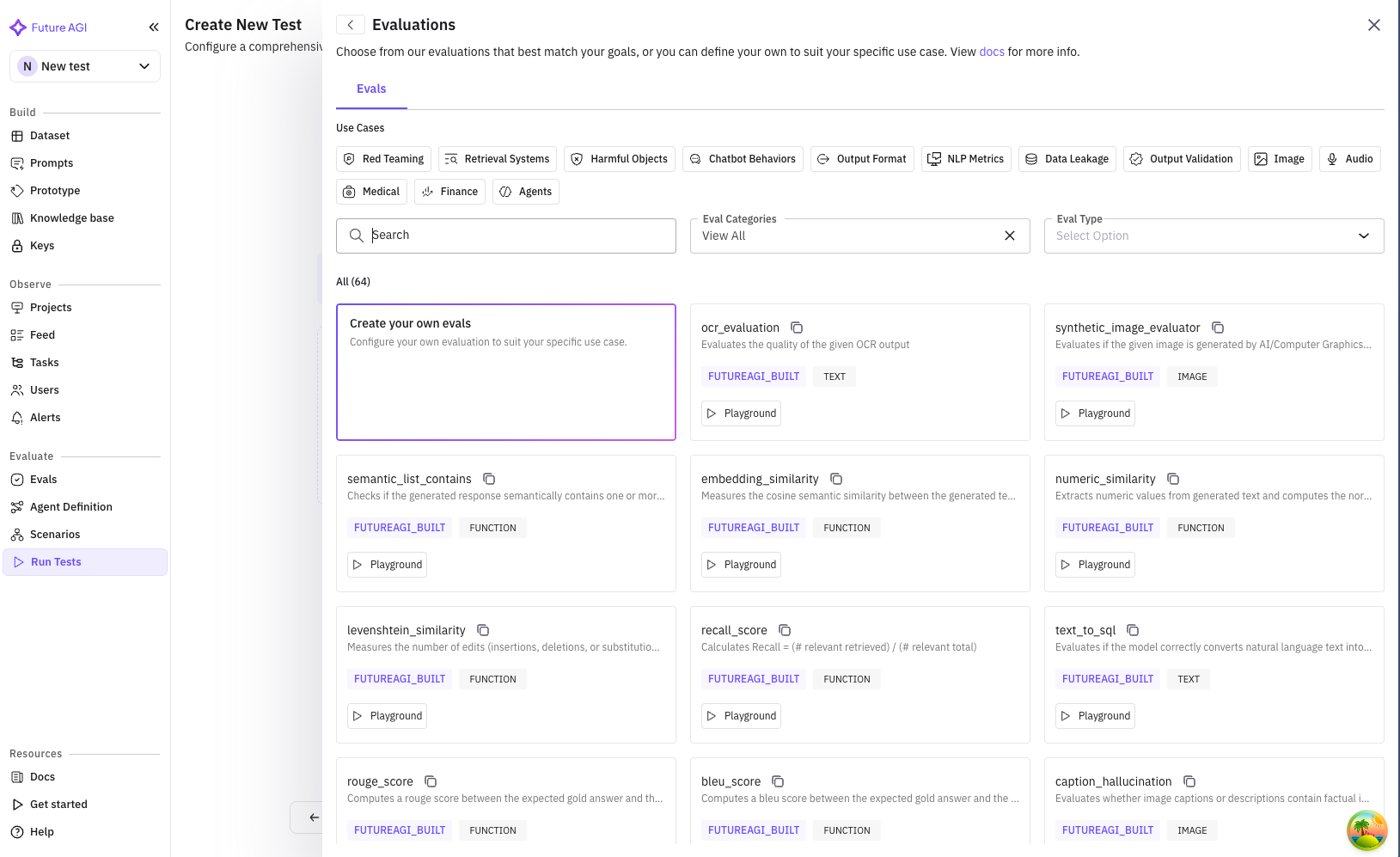Collapse the left sidebar

point(154,27)
